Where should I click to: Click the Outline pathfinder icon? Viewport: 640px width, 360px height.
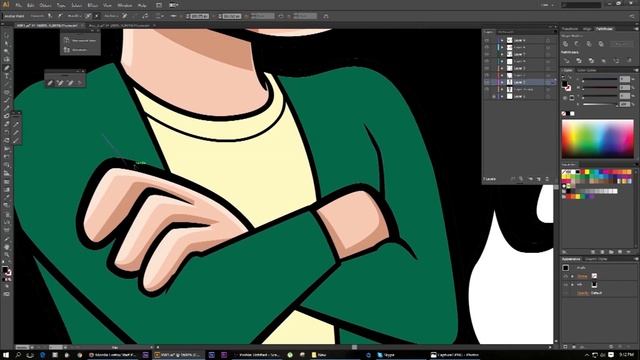pos(616,60)
